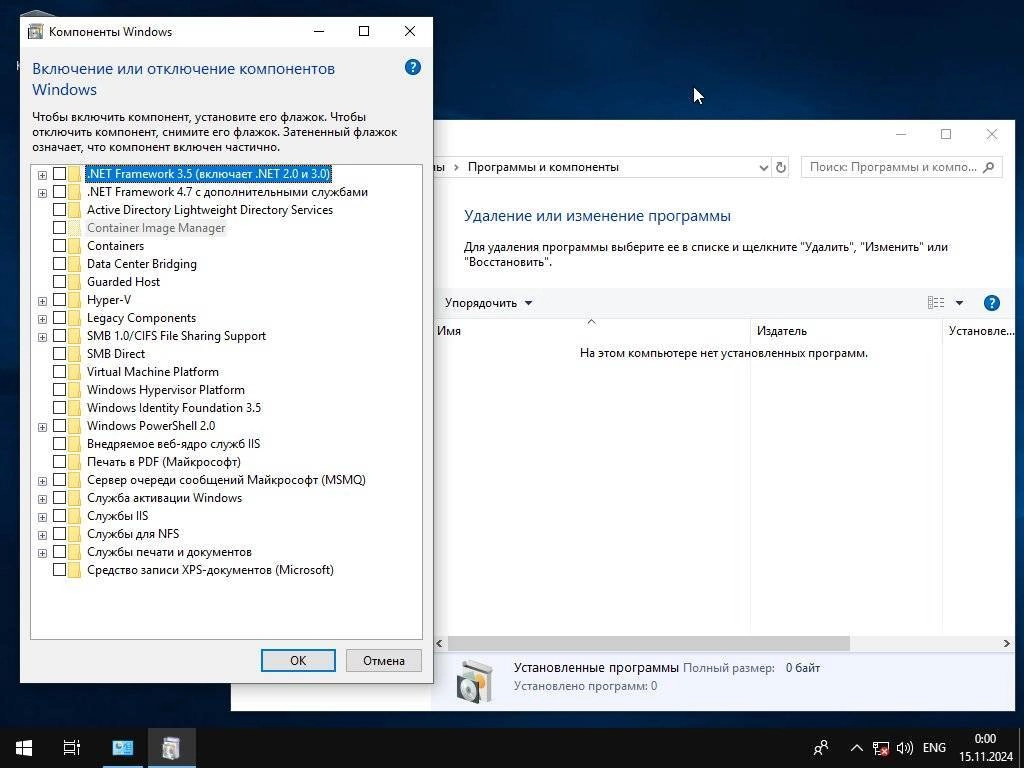Select Внедряемое веб-ядро служб IIS item
The height and width of the screenshot is (768, 1024).
click(x=173, y=444)
